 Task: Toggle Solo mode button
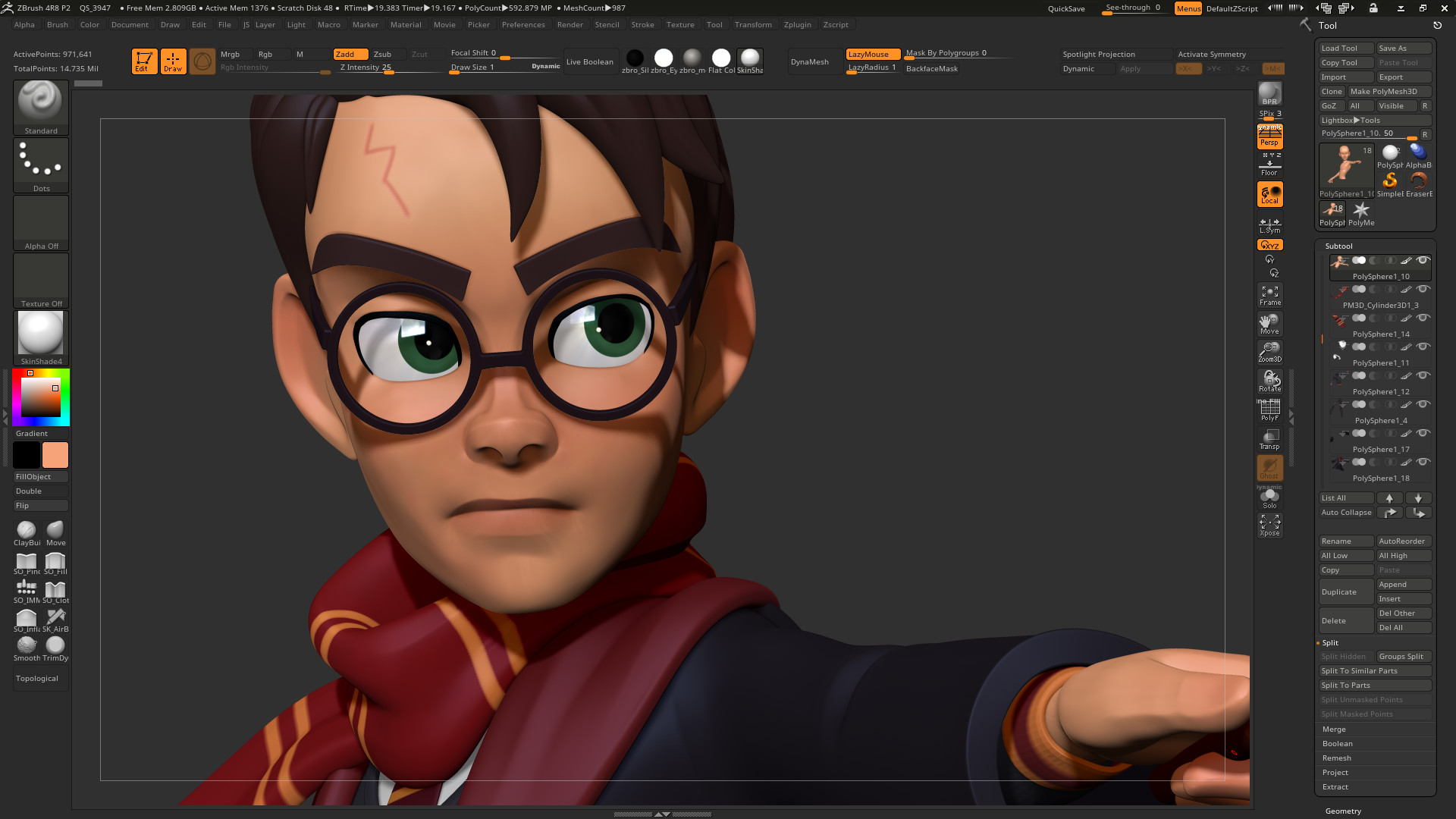pos(1269,498)
